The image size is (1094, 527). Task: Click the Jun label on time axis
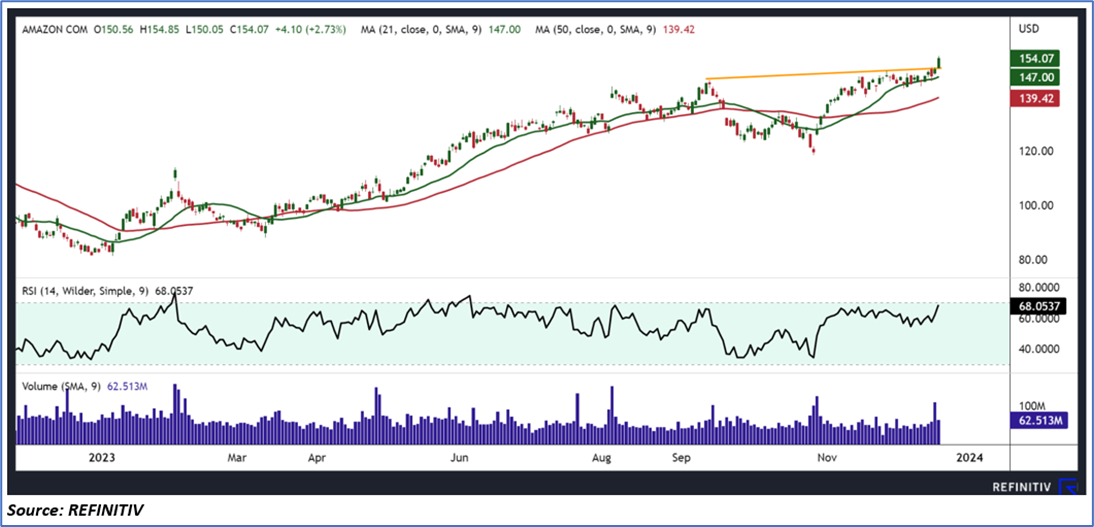tap(459, 458)
